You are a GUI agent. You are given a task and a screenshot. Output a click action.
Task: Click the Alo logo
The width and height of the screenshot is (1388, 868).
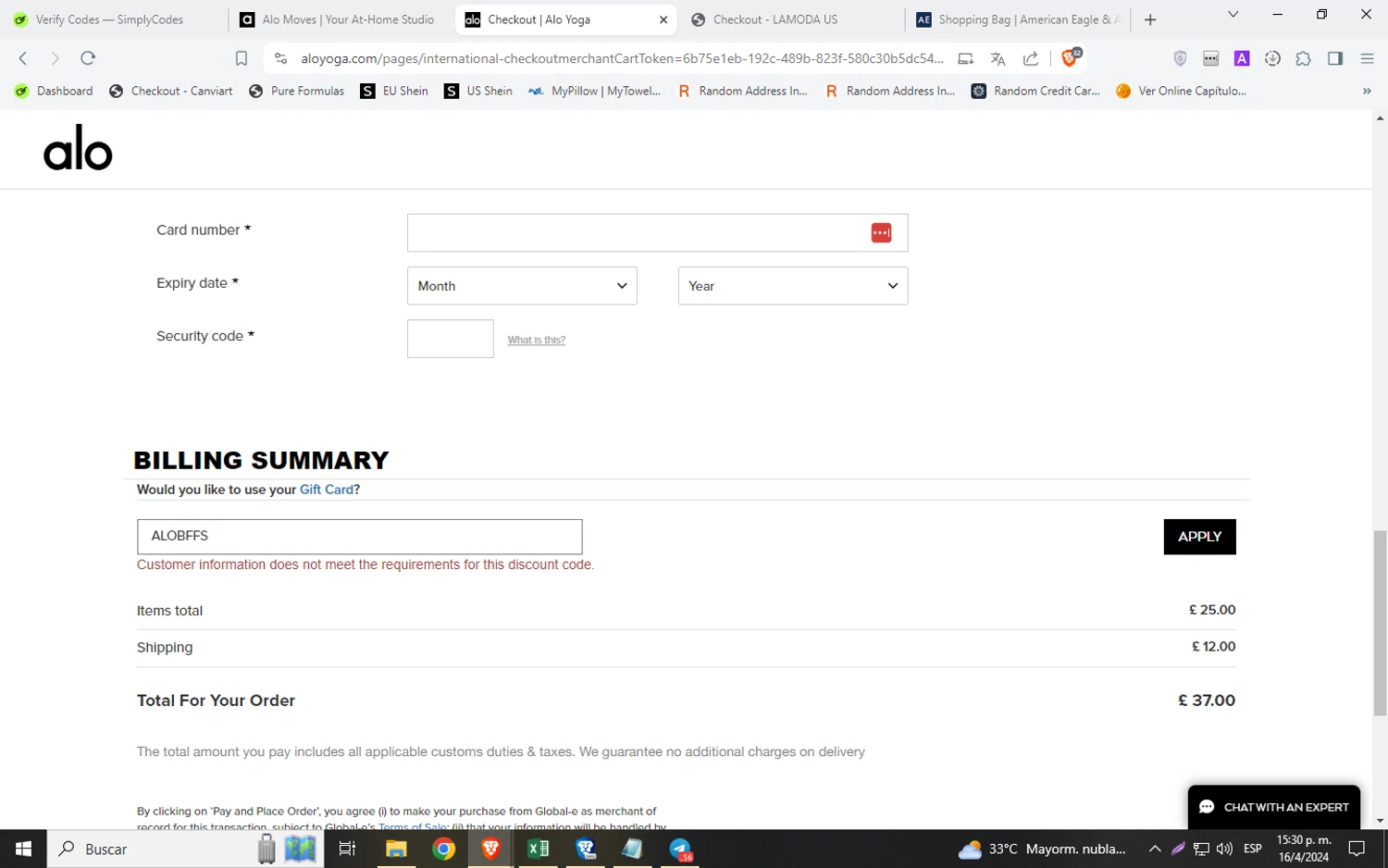point(78,148)
